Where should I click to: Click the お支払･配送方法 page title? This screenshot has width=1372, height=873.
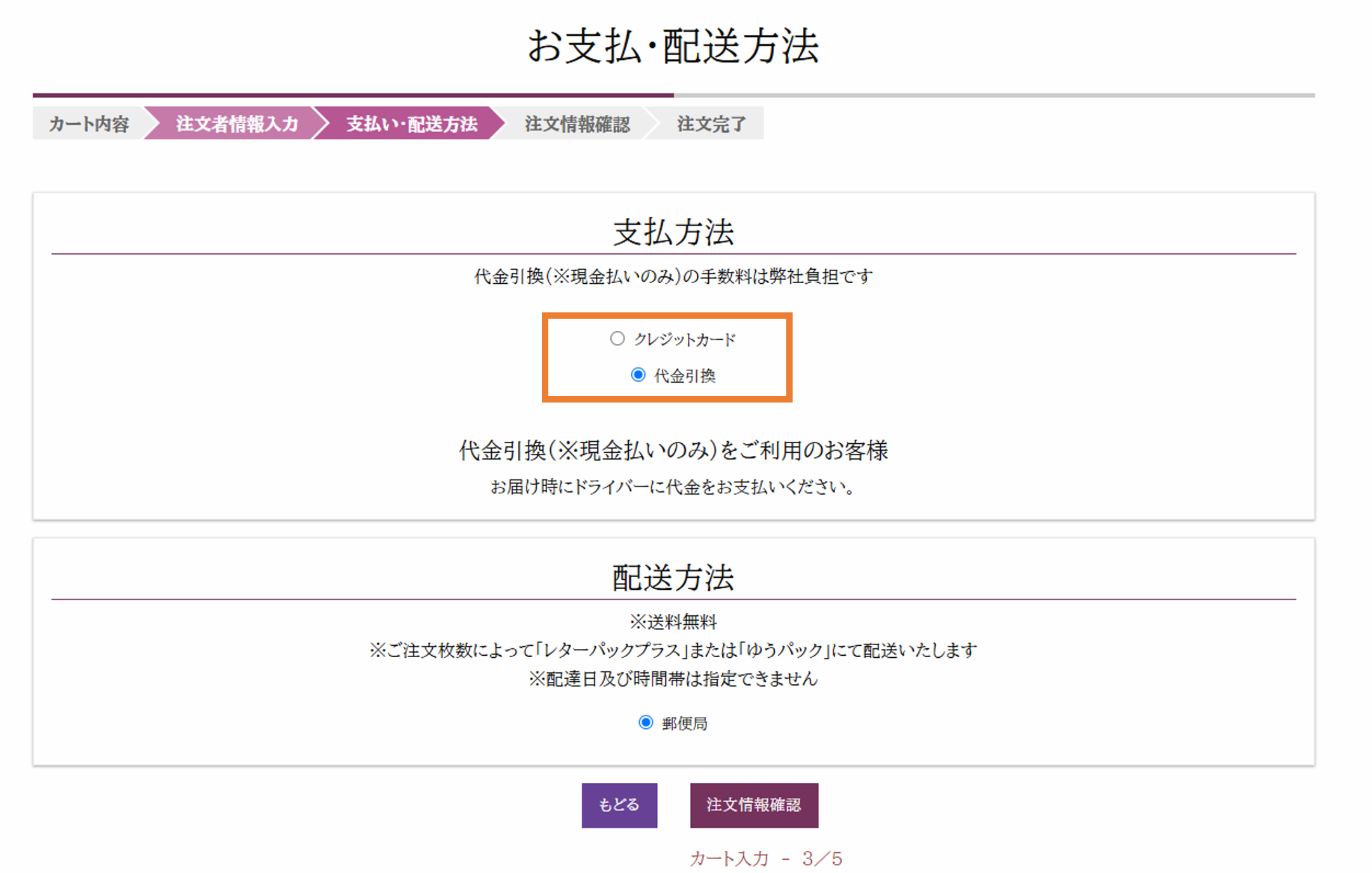click(x=673, y=46)
